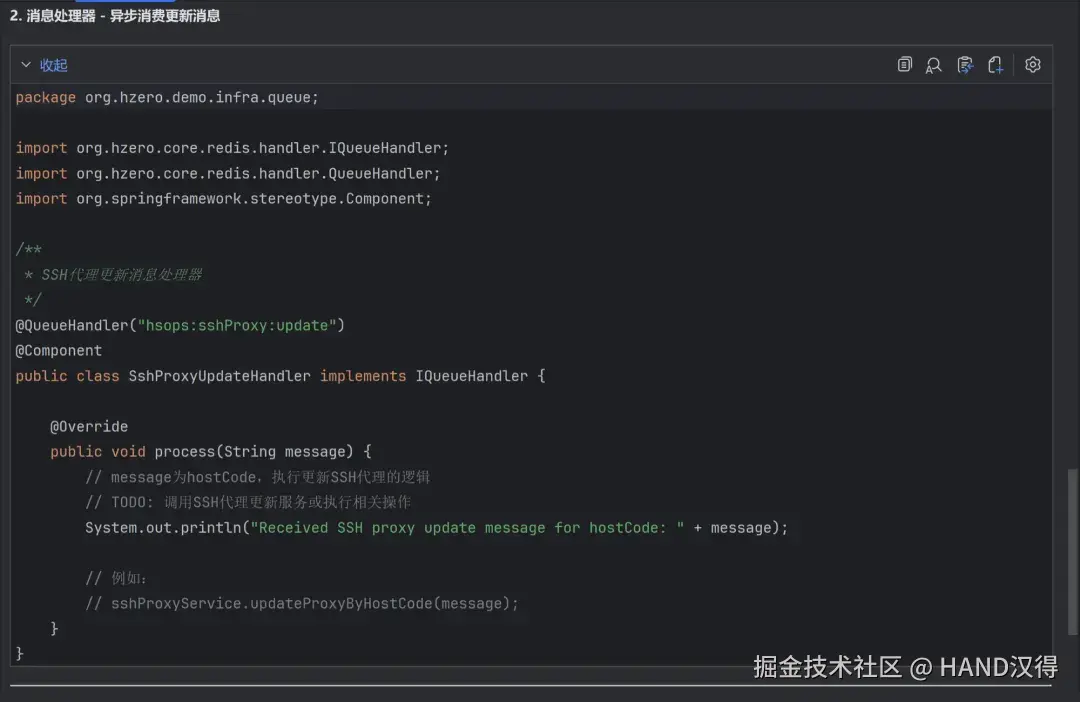Click the @Override annotation
Viewport: 1080px width, 702px height.
pos(89,427)
